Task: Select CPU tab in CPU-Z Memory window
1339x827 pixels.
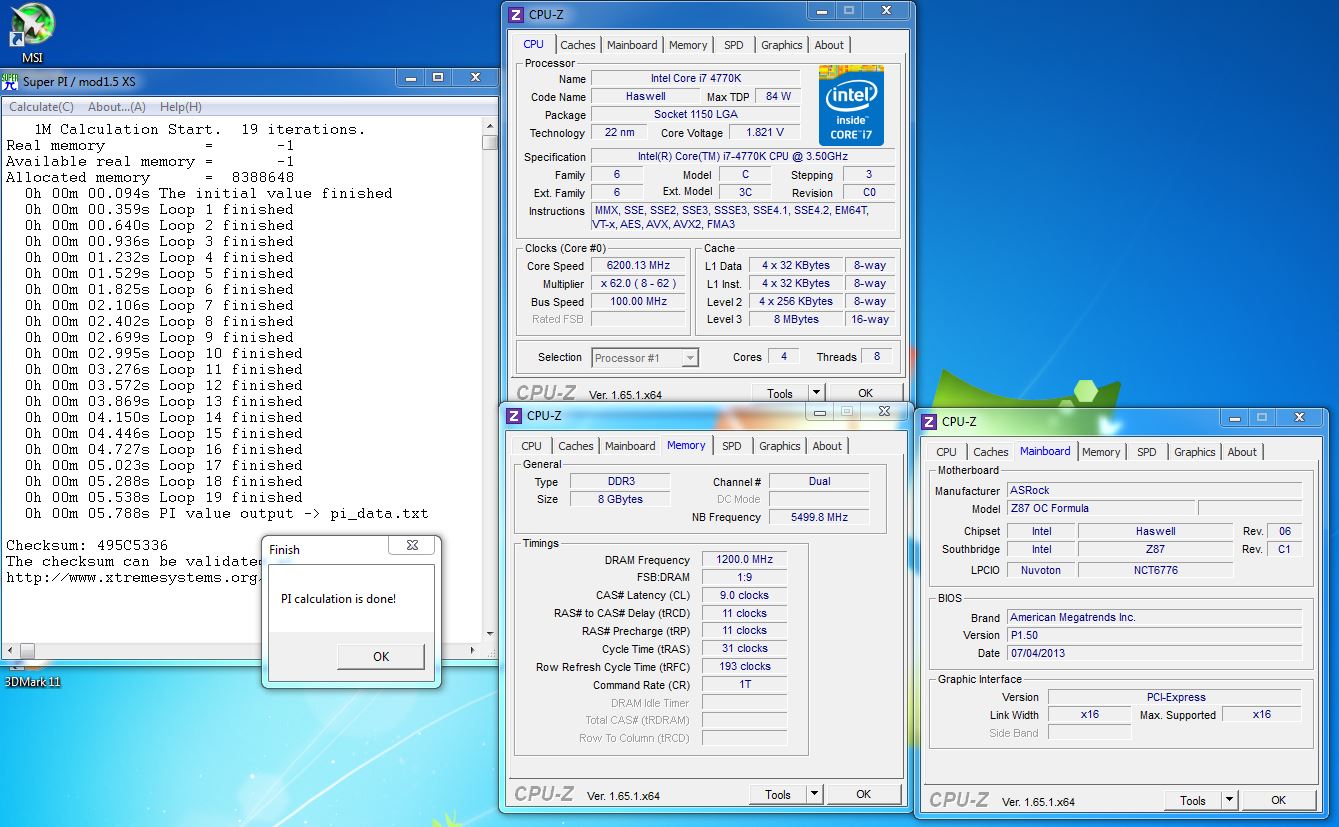Action: point(532,446)
